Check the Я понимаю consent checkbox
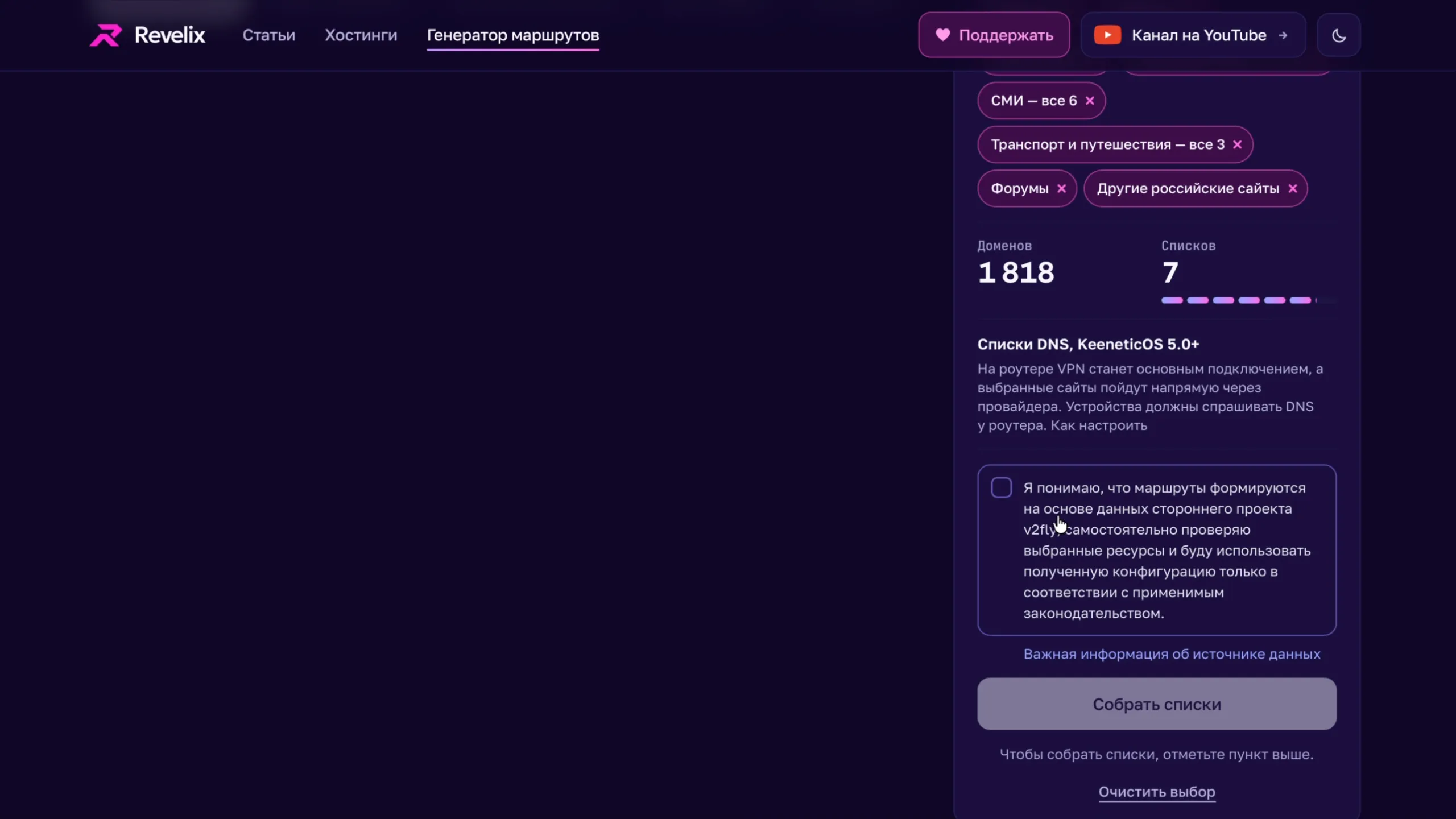 tap(1001, 487)
